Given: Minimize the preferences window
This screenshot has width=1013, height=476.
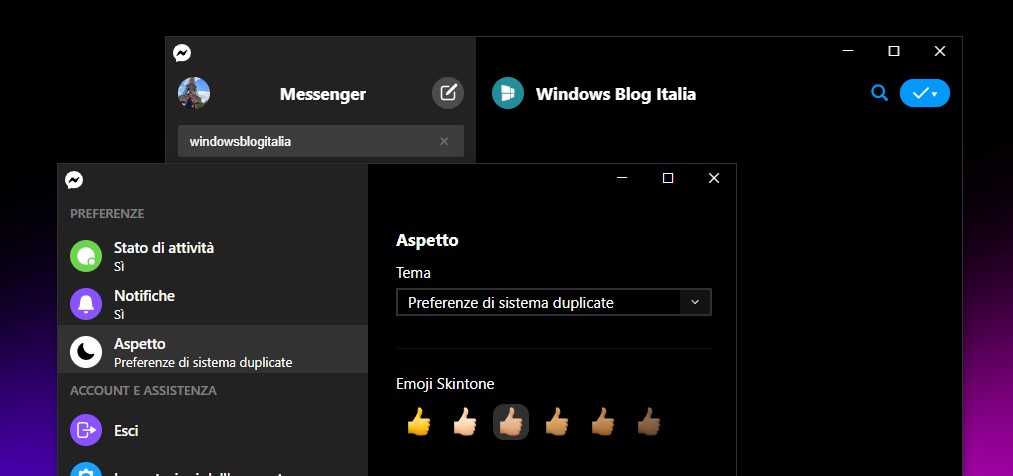Looking at the screenshot, I should coord(622,178).
